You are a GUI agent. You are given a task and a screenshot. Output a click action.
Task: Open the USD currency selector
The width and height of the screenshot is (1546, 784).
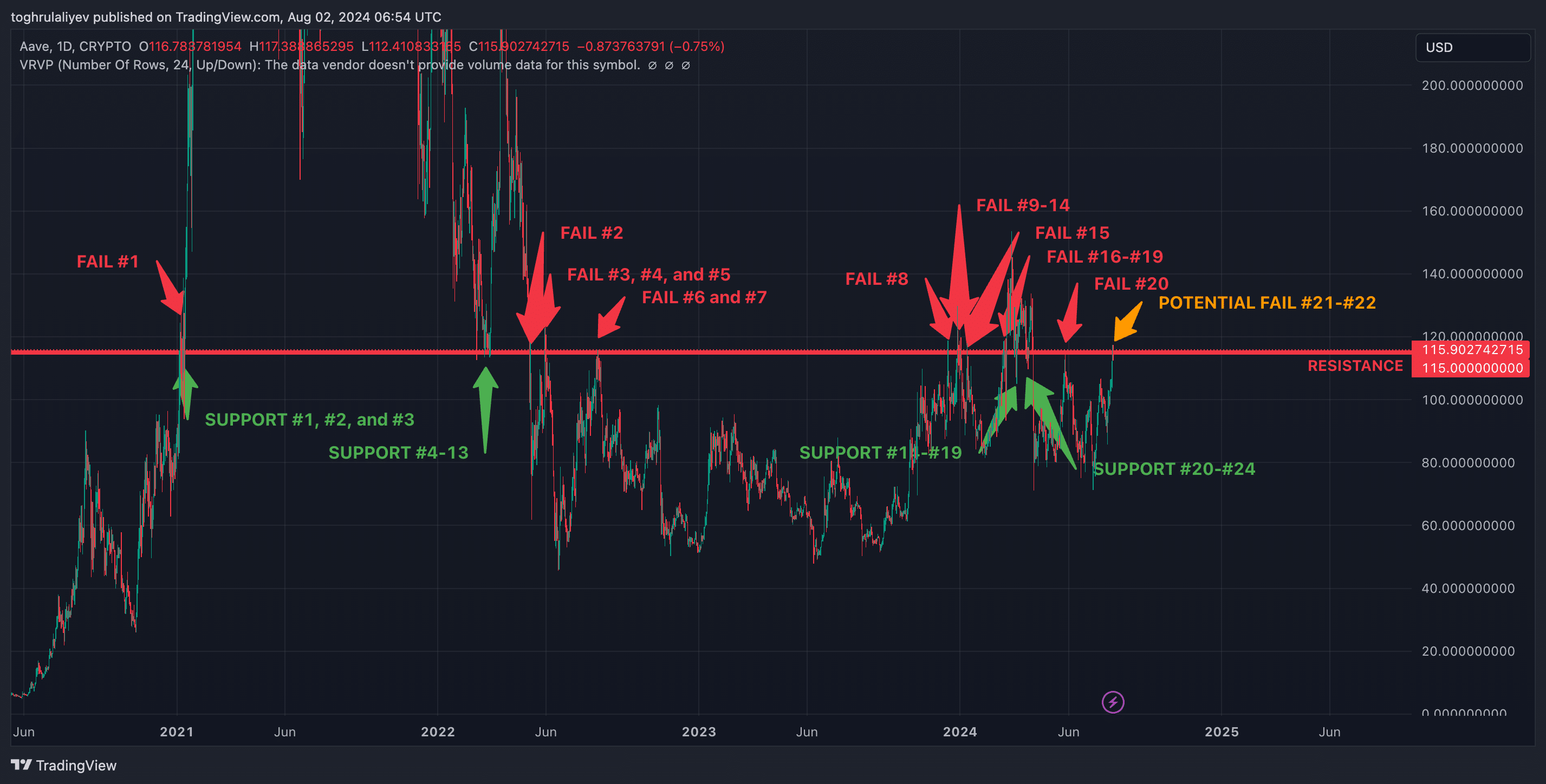(x=1472, y=48)
